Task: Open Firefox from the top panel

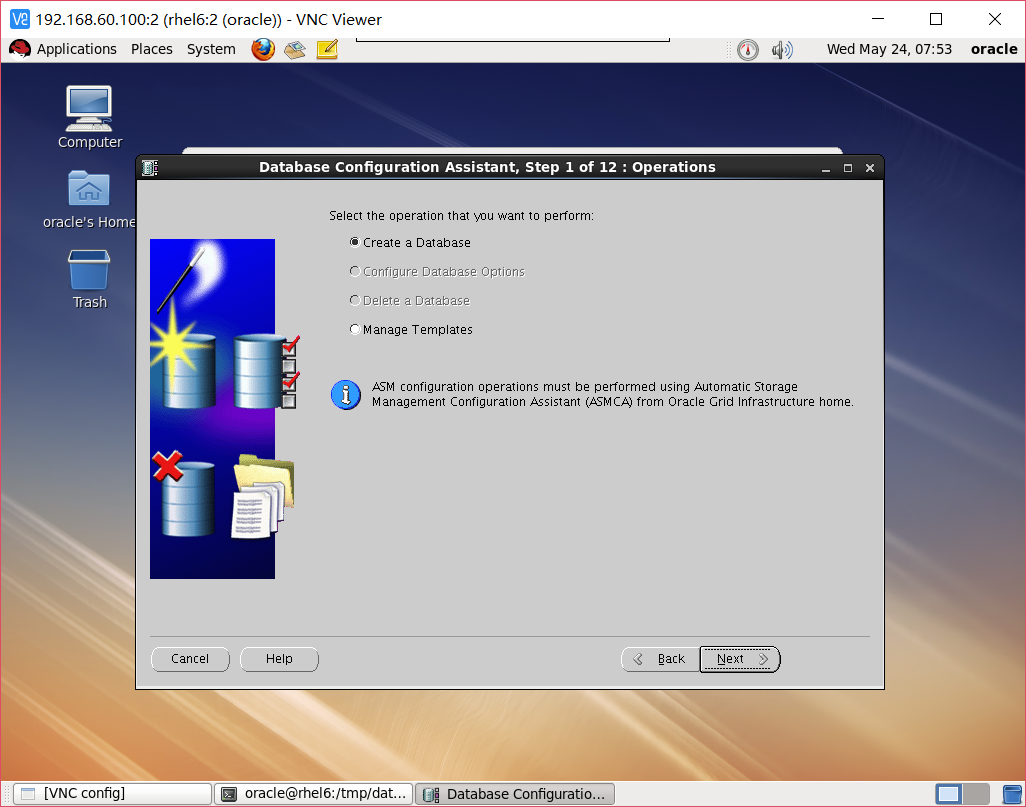Action: click(262, 49)
